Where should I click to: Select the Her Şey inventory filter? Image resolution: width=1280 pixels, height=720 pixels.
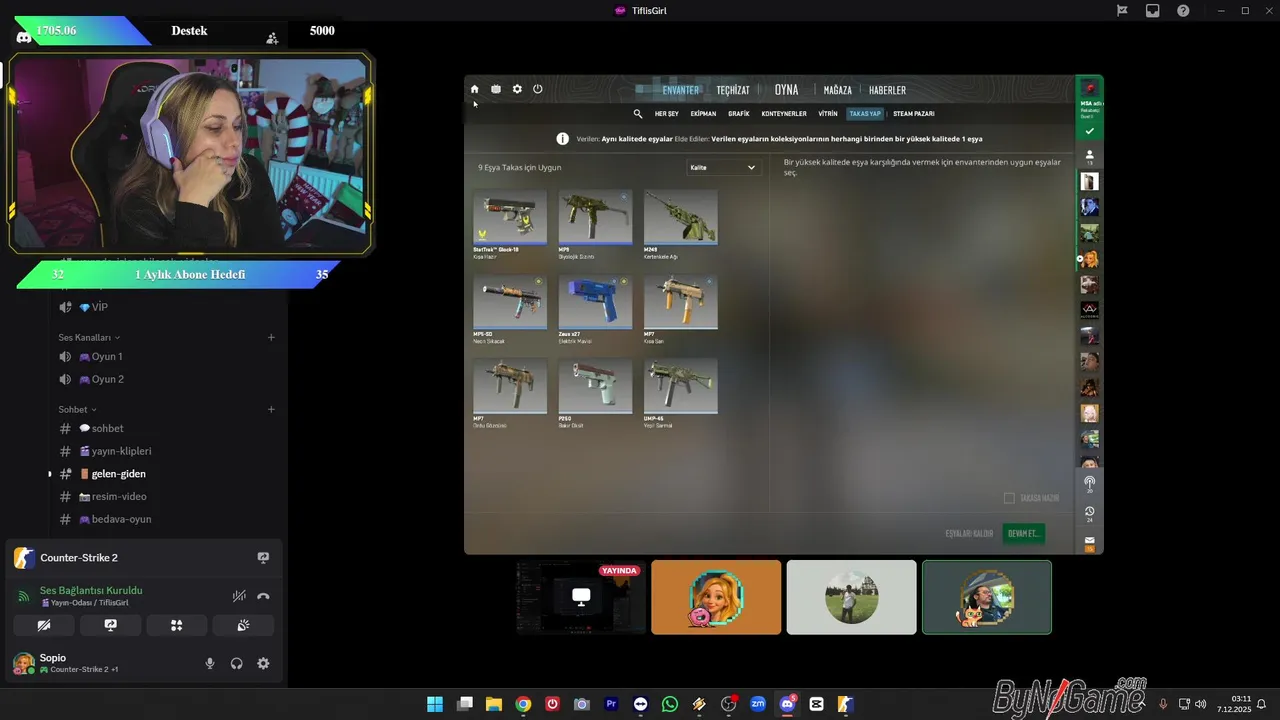[666, 114]
